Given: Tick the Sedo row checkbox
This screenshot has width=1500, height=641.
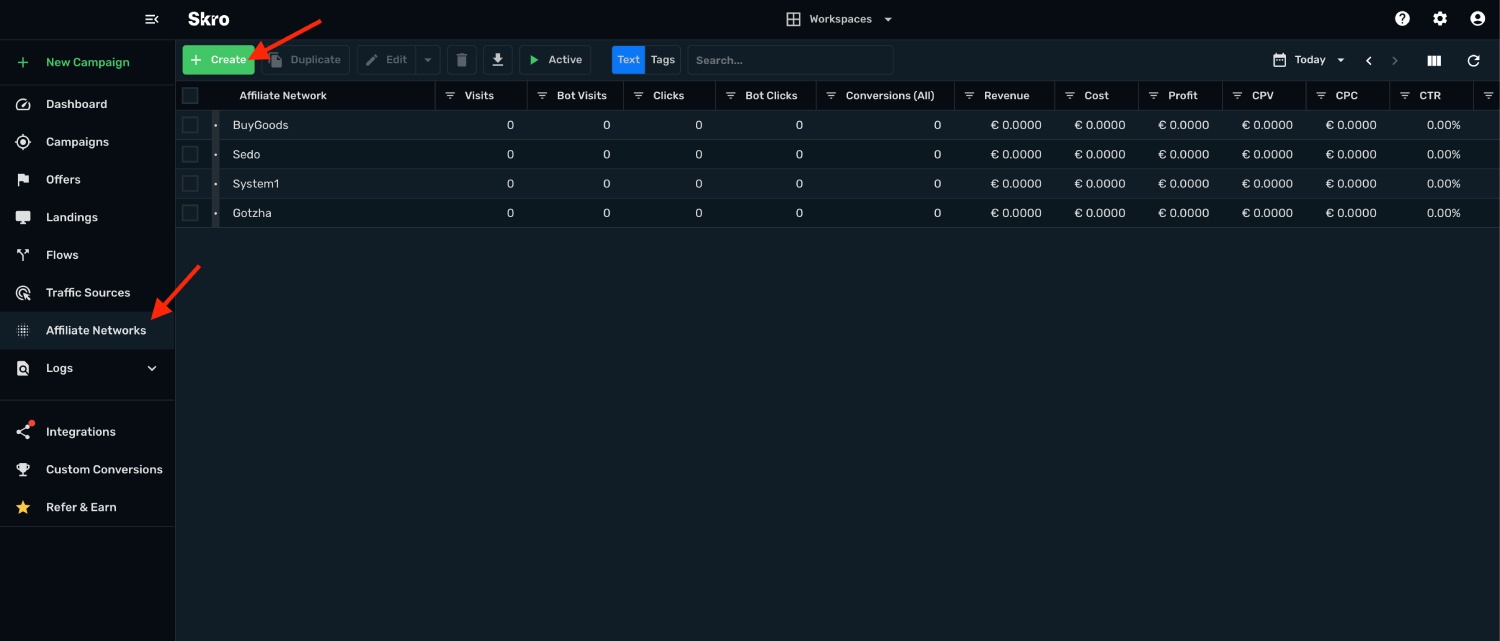Looking at the screenshot, I should pos(190,154).
